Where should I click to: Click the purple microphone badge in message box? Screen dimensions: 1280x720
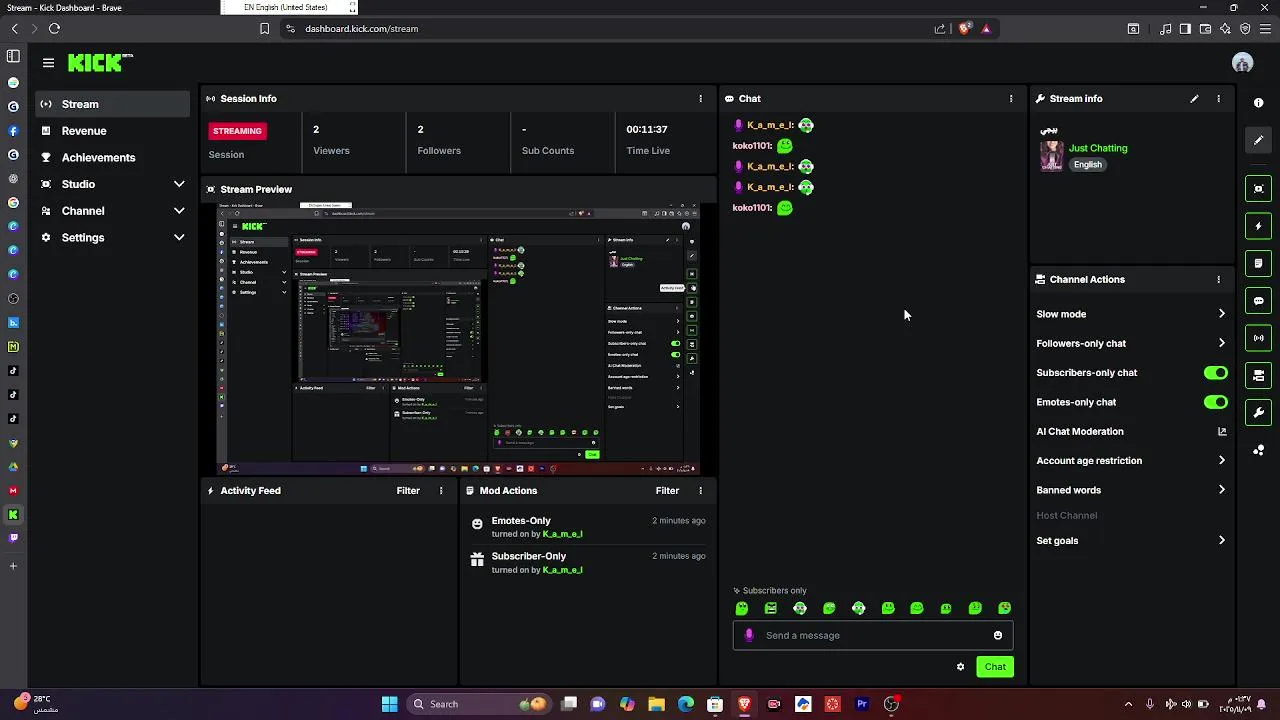[x=749, y=635]
